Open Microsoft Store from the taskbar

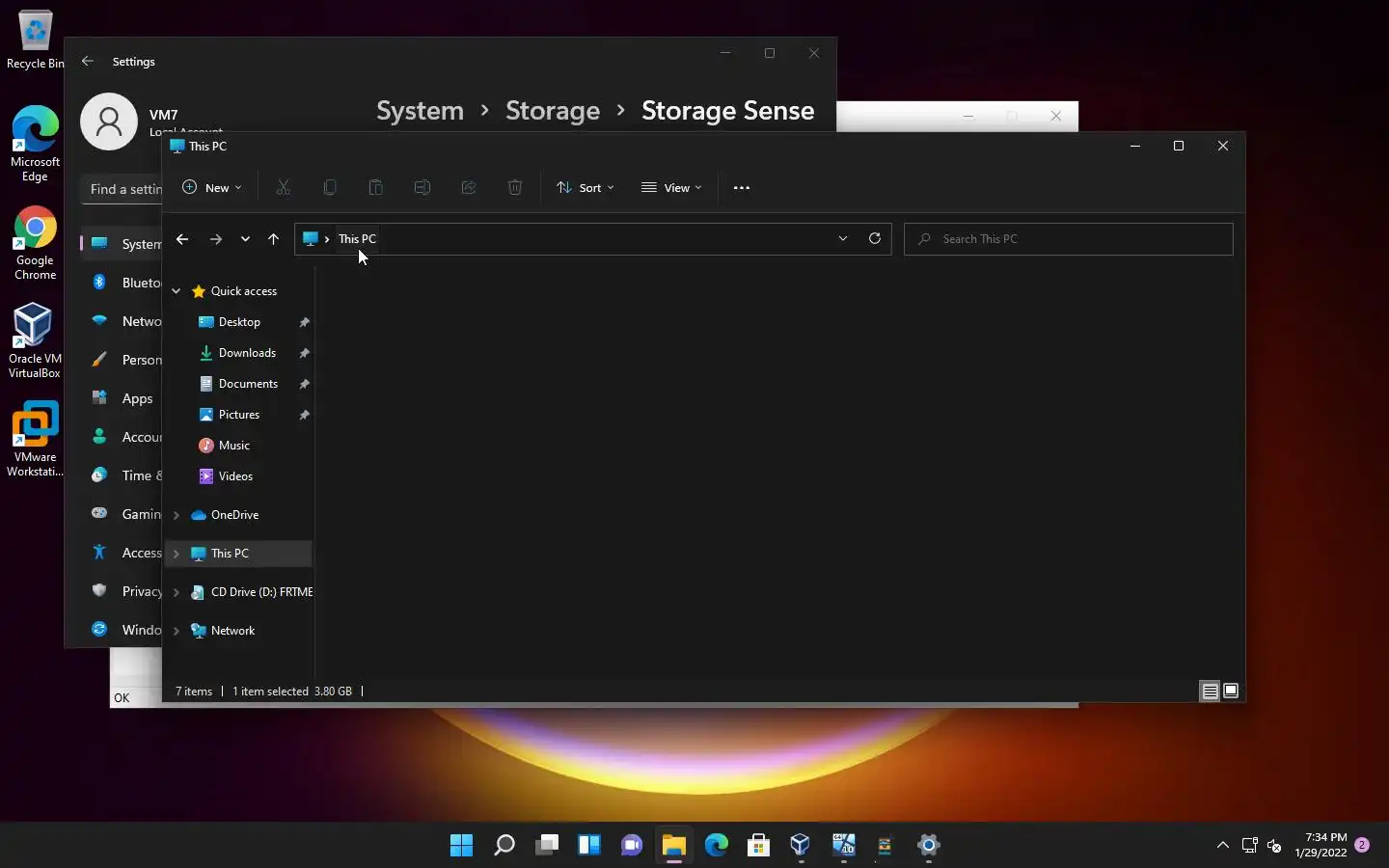[758, 846]
